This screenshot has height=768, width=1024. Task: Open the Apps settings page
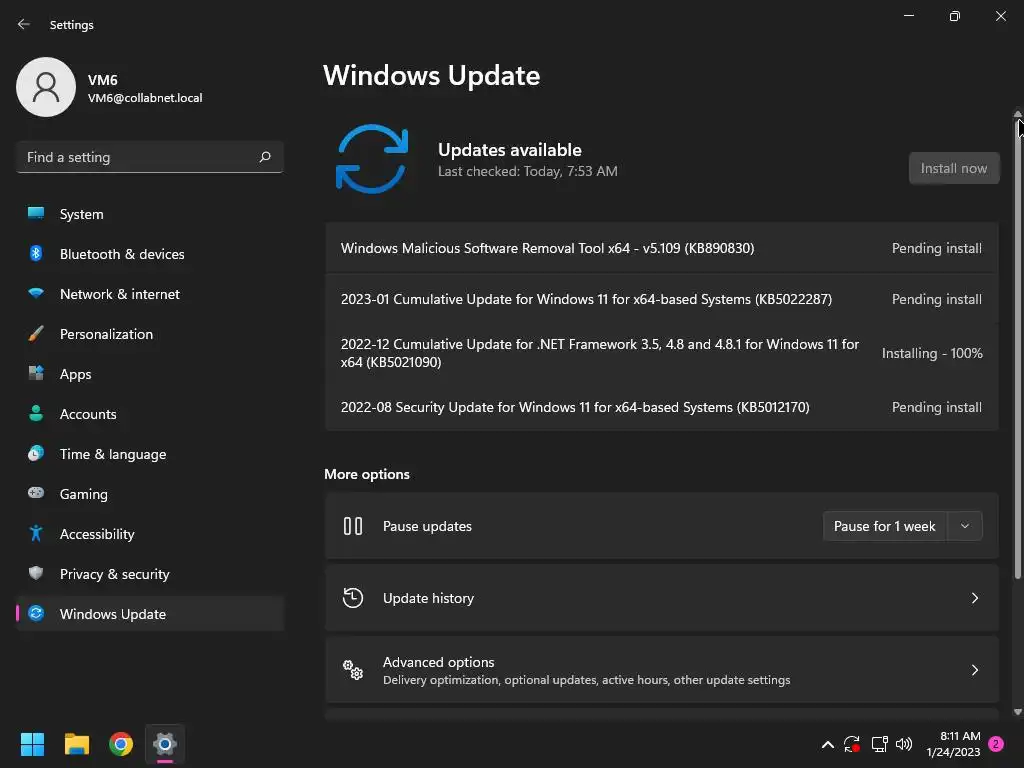[150, 374]
